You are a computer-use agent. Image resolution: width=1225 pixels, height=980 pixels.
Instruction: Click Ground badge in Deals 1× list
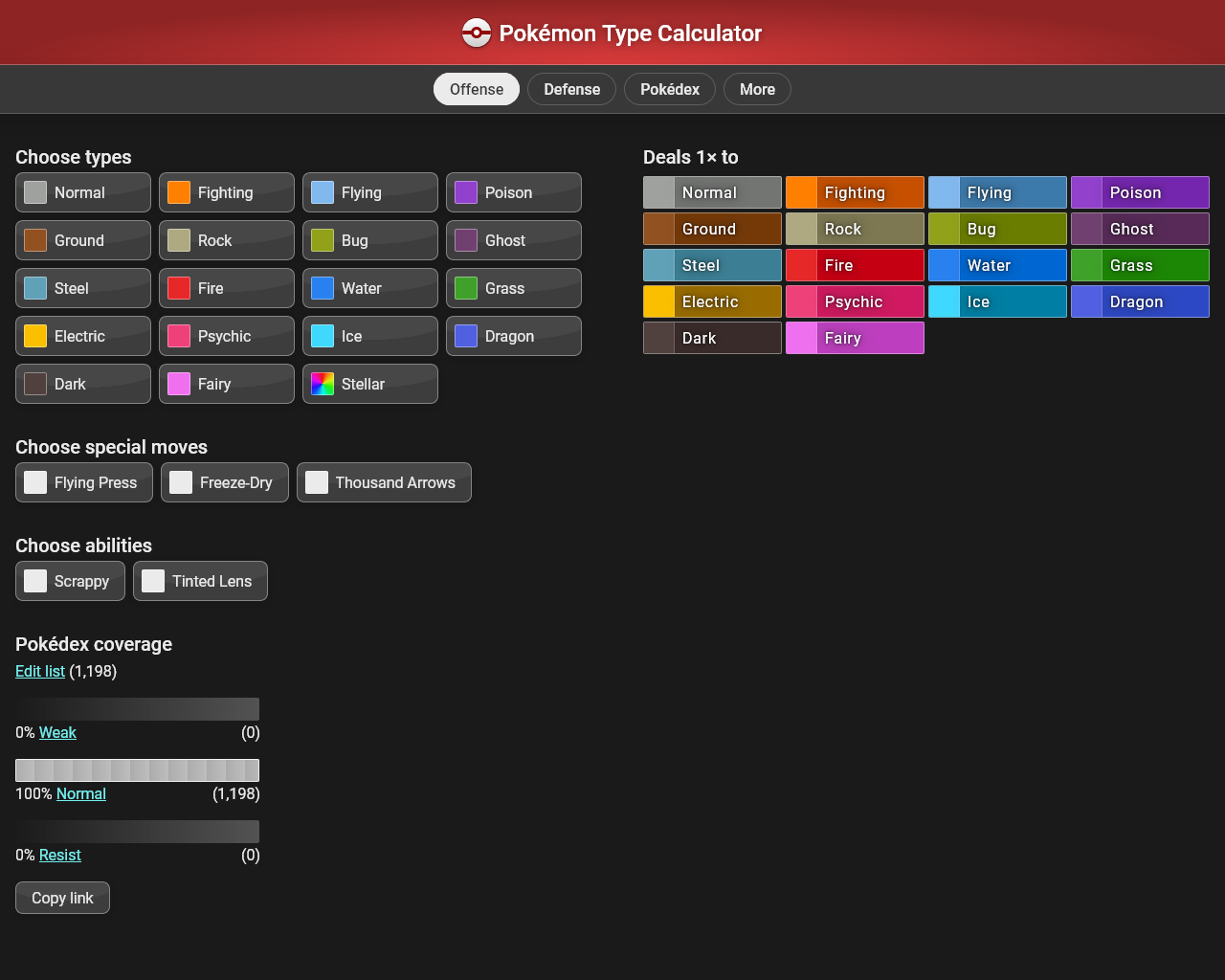712,229
